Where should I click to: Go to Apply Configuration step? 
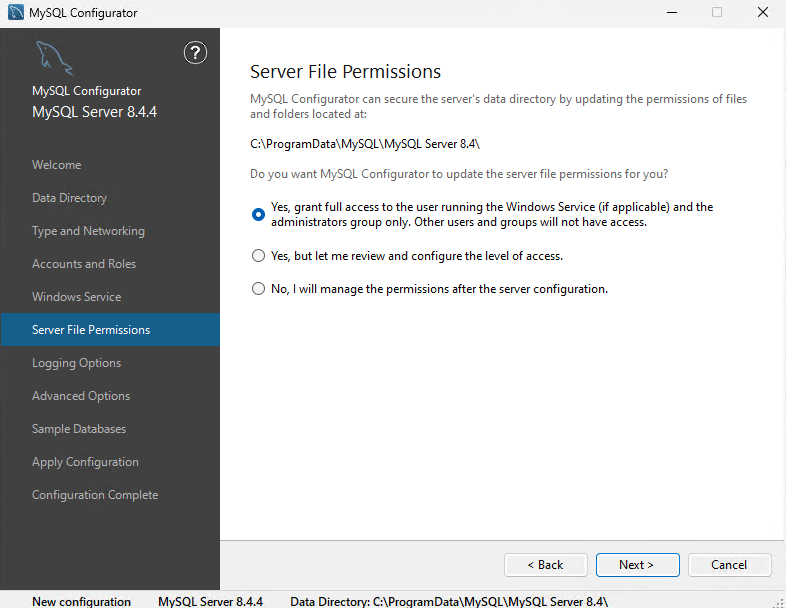tap(85, 462)
